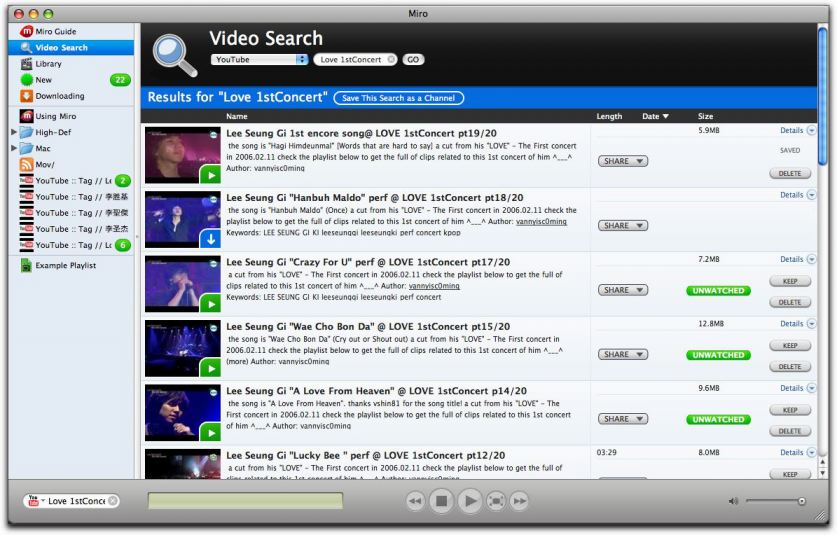Image resolution: width=837 pixels, height=535 pixels.
Task: Expand Details for pt19/20 encore song
Action: pyautogui.click(x=797, y=130)
